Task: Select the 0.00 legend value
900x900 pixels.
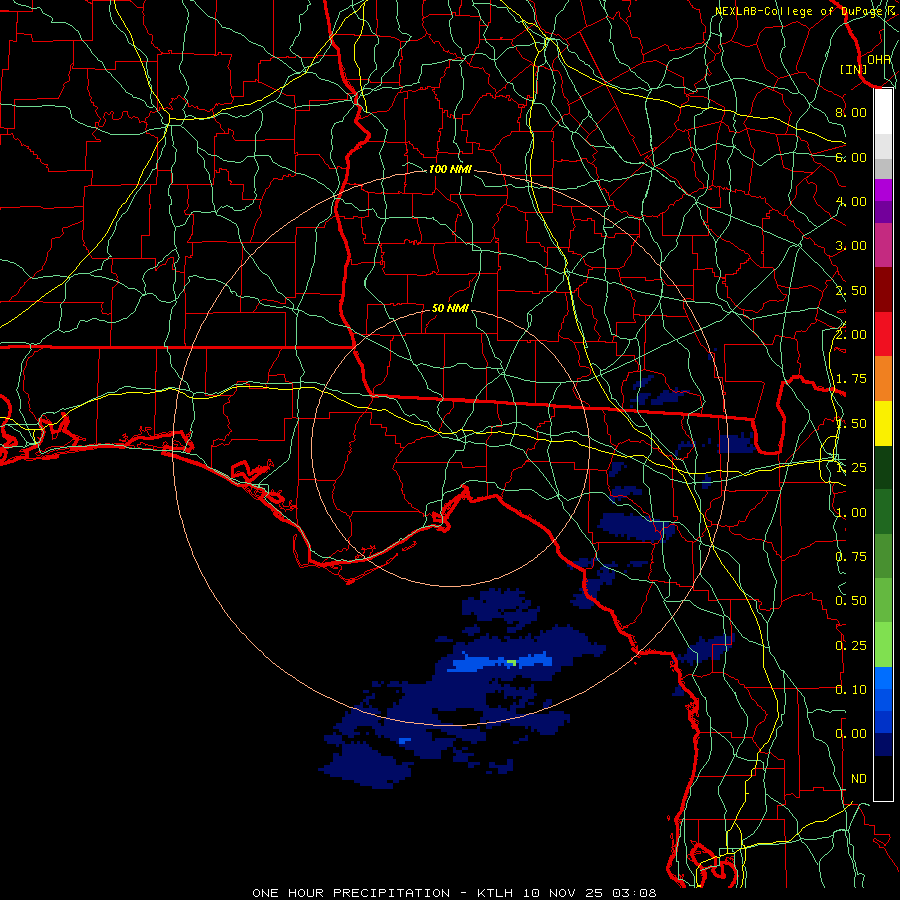Action: pyautogui.click(x=851, y=734)
